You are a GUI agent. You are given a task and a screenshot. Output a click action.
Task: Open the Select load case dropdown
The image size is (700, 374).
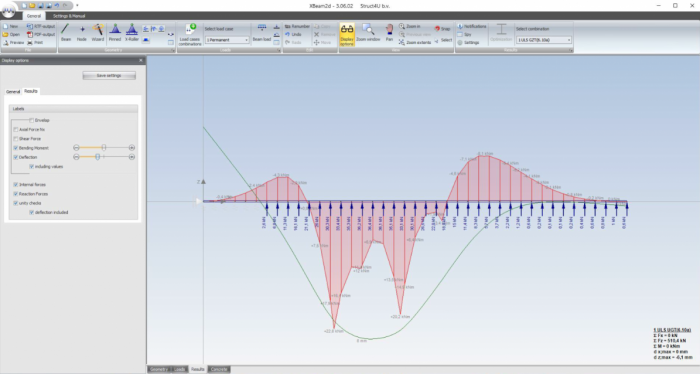tap(227, 40)
